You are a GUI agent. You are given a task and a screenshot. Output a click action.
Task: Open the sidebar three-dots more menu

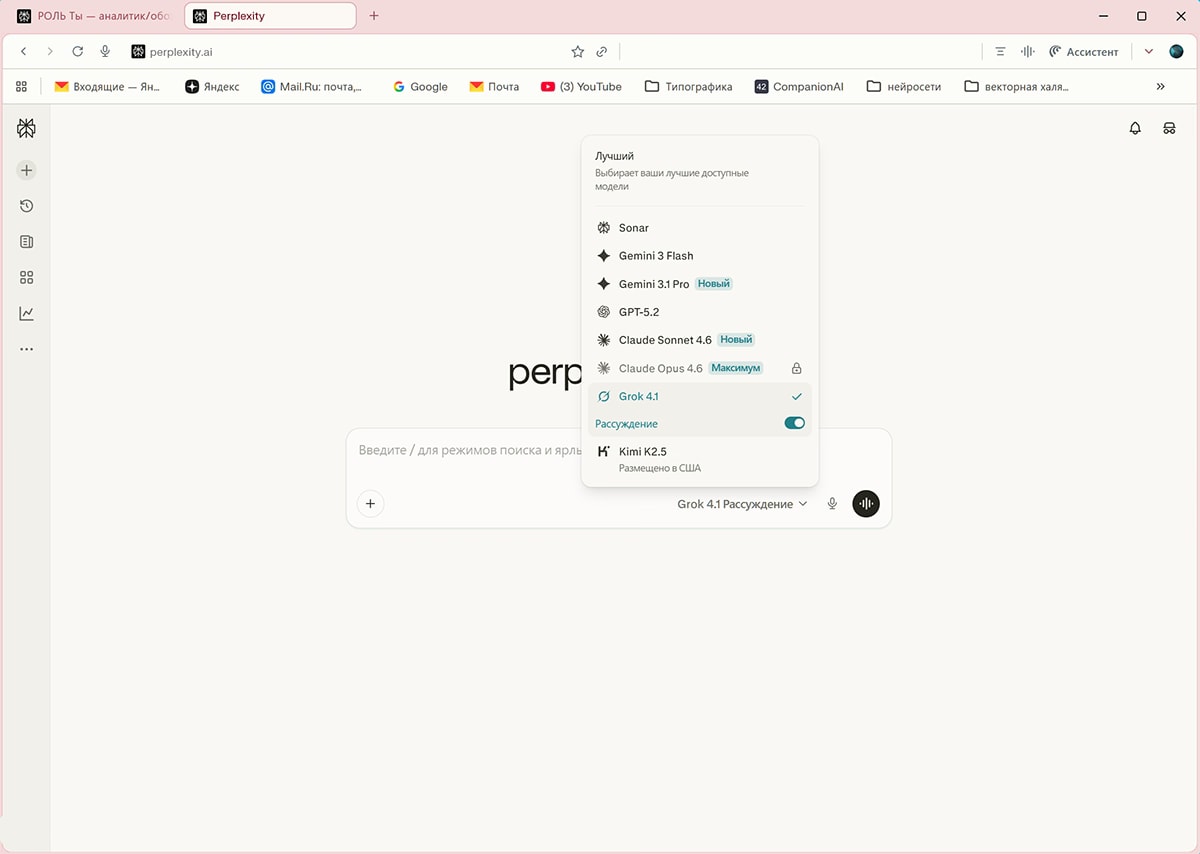coord(26,350)
